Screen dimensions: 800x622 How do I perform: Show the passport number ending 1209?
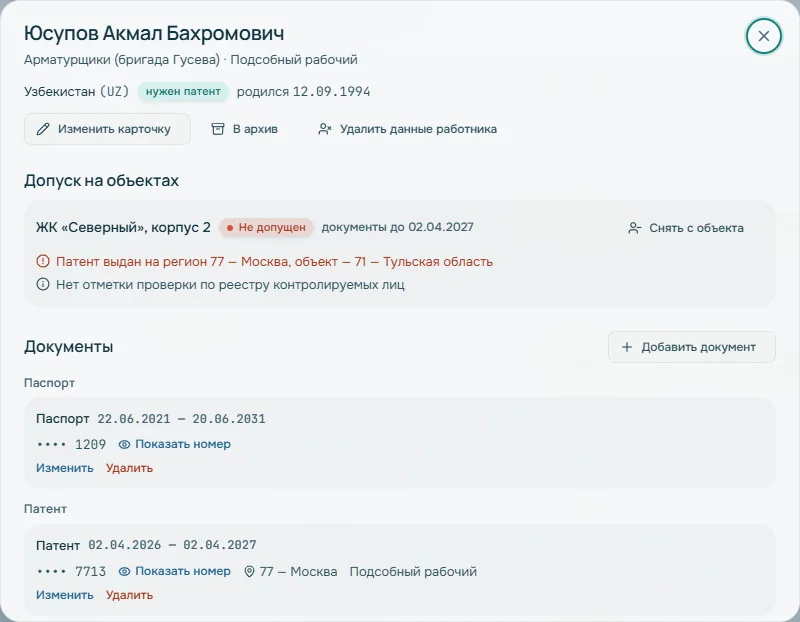(x=175, y=444)
